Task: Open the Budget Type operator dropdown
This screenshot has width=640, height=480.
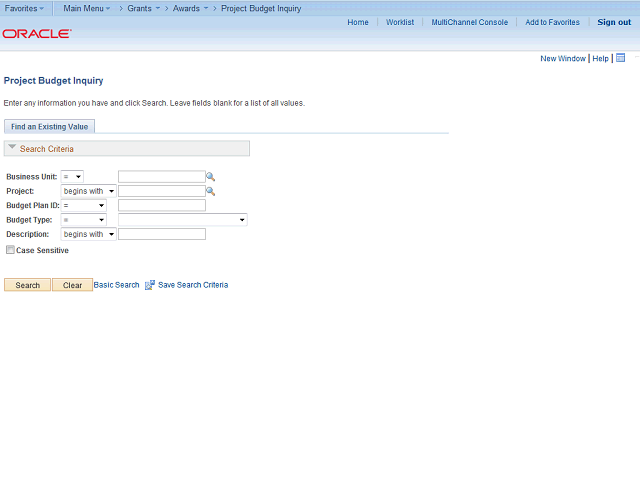Action: click(x=84, y=220)
